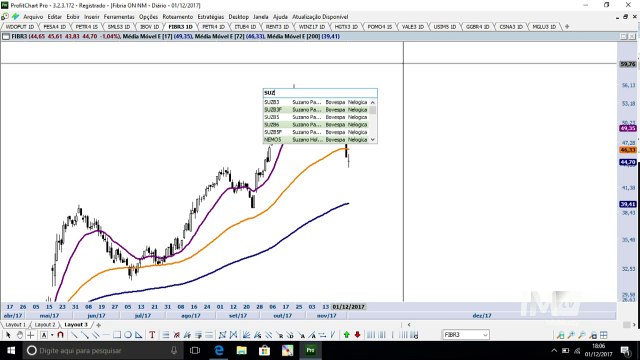Select the hand pan tool
640x360 pixels.
(x=19, y=335)
